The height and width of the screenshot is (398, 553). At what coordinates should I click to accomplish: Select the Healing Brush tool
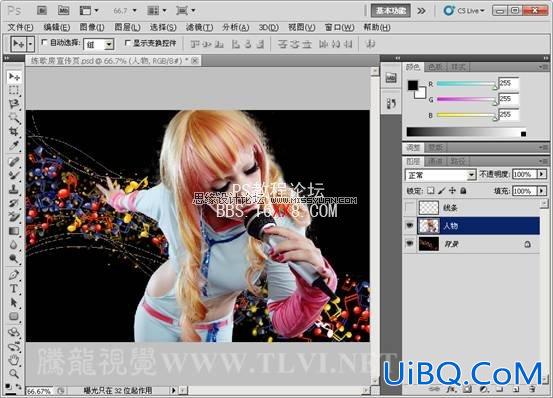tap(14, 162)
